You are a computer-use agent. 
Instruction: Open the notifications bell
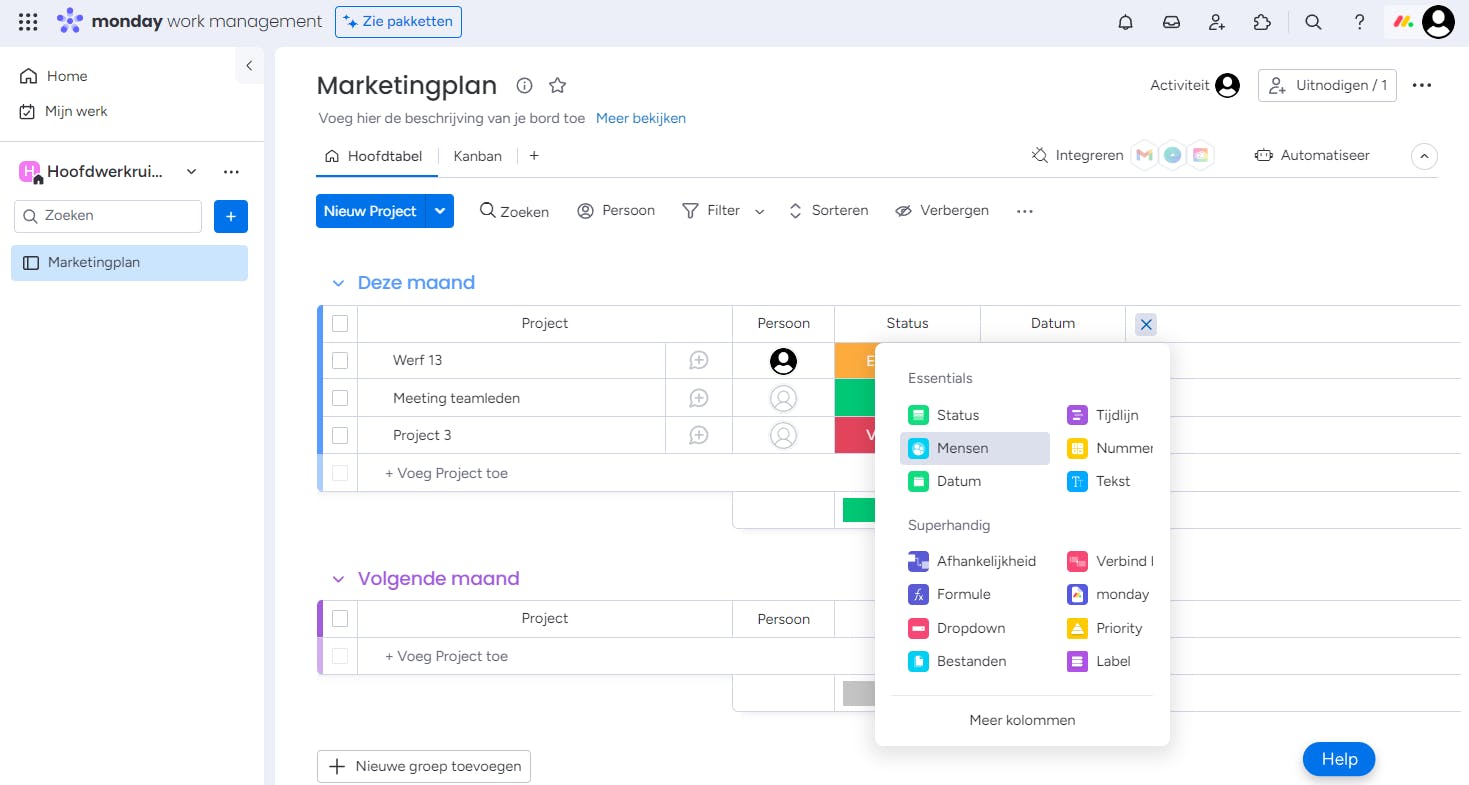pyautogui.click(x=1125, y=22)
